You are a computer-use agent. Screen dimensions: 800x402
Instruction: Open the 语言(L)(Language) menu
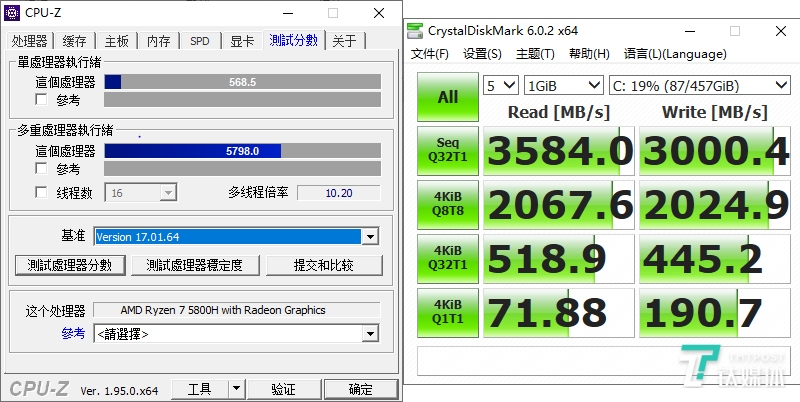pos(675,54)
